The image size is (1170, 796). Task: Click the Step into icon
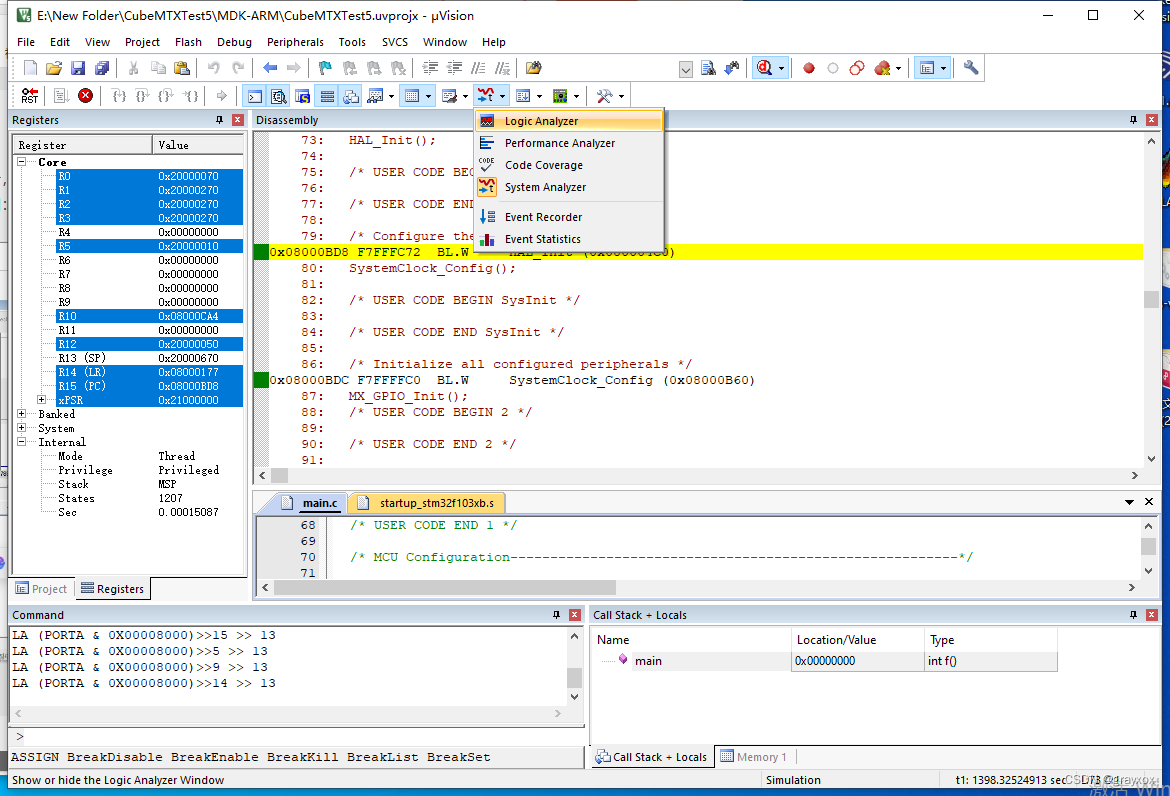[x=119, y=95]
